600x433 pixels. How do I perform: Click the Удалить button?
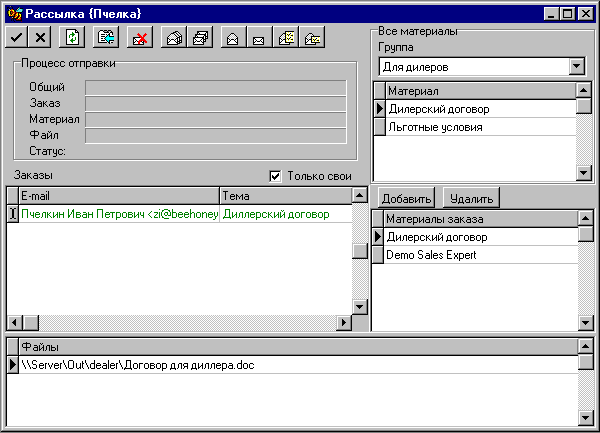click(471, 198)
